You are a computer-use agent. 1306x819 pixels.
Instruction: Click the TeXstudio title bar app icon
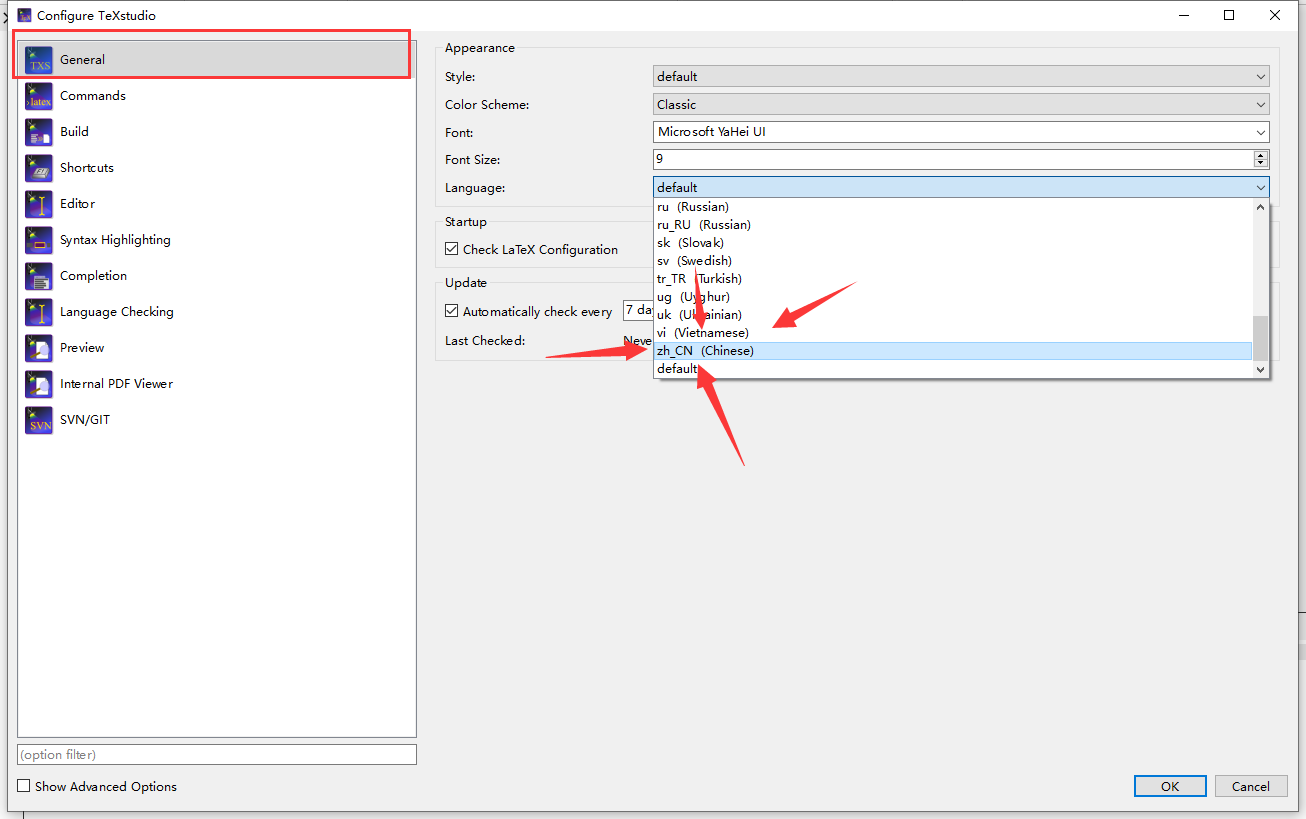click(x=25, y=15)
